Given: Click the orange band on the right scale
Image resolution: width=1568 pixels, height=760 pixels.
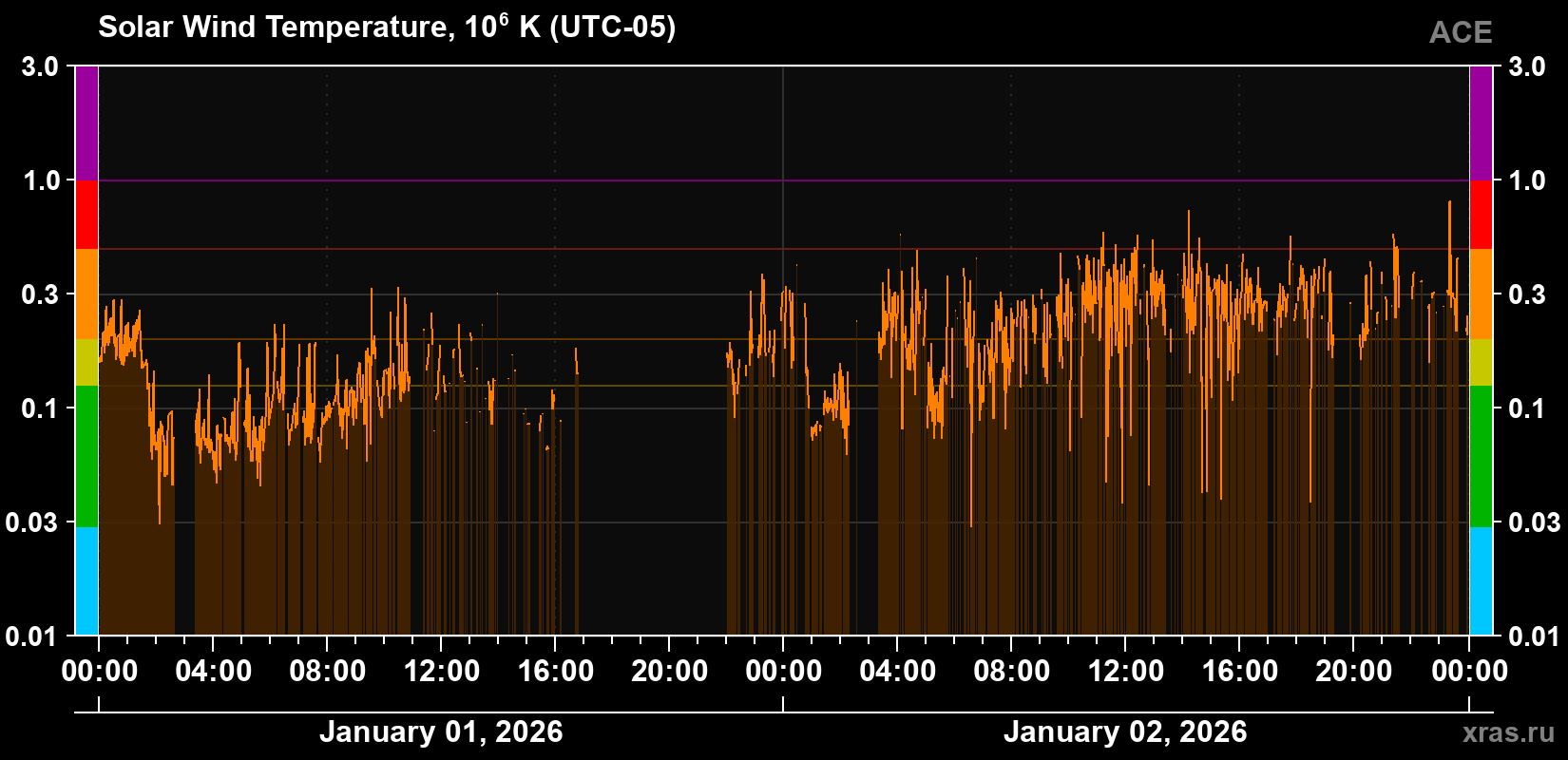Looking at the screenshot, I should coord(1481,294).
